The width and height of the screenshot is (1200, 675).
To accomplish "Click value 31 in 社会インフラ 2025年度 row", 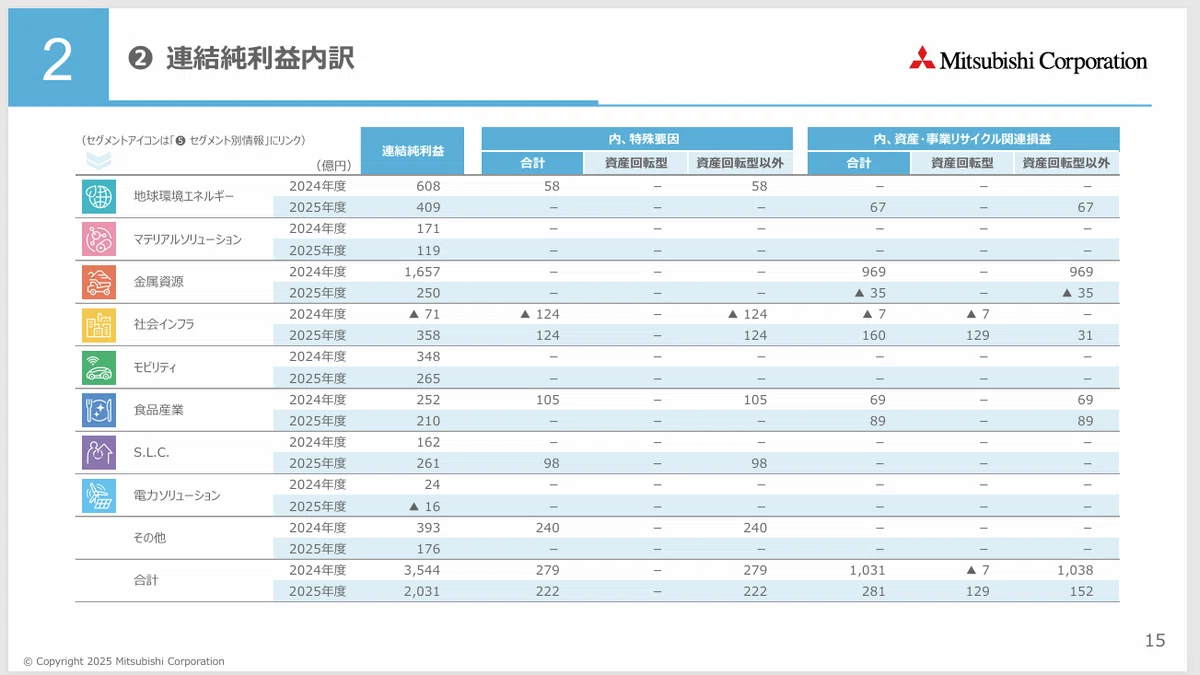I will click(x=1085, y=336).
